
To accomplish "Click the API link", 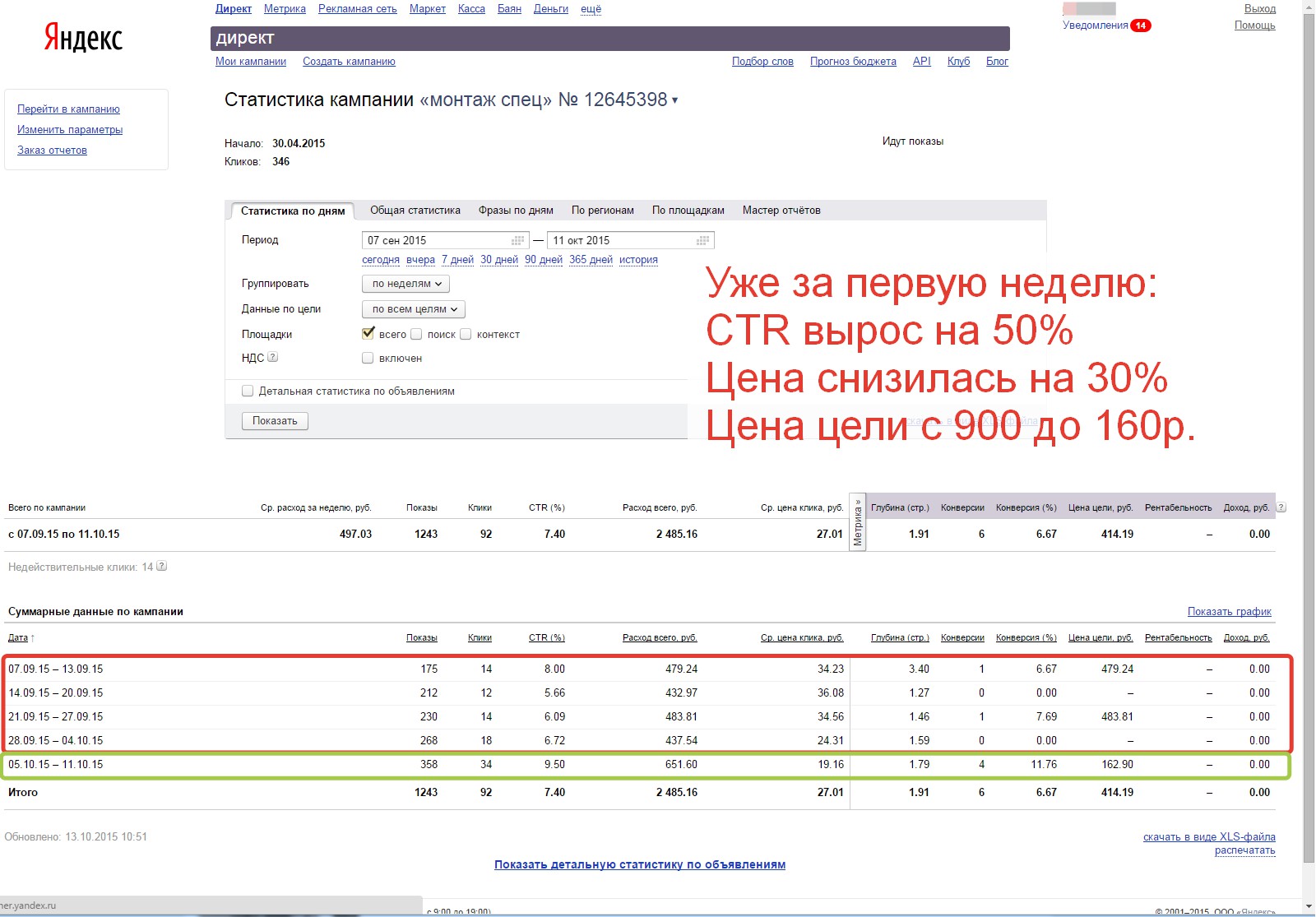I will (922, 62).
